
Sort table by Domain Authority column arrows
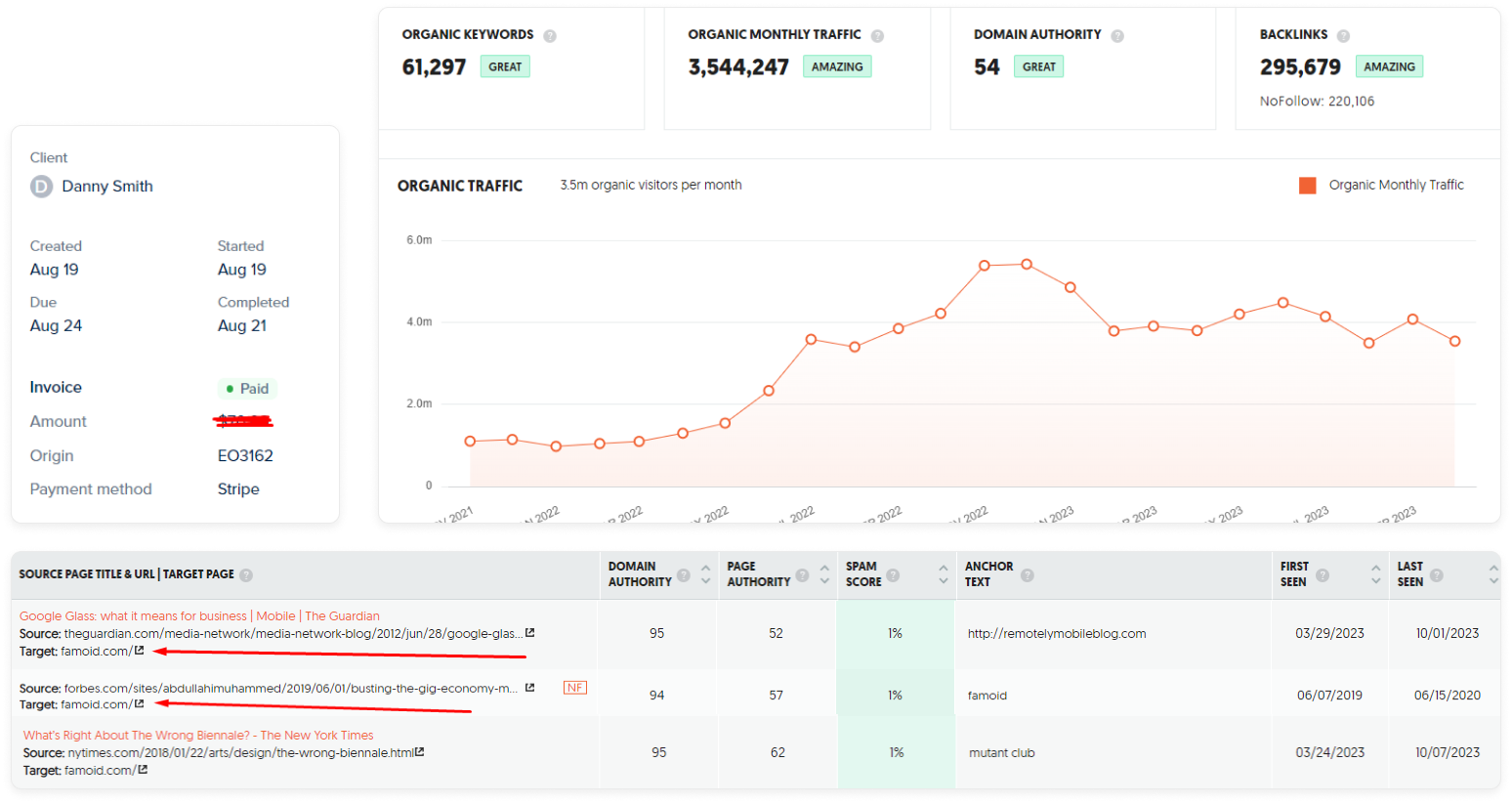(x=705, y=574)
